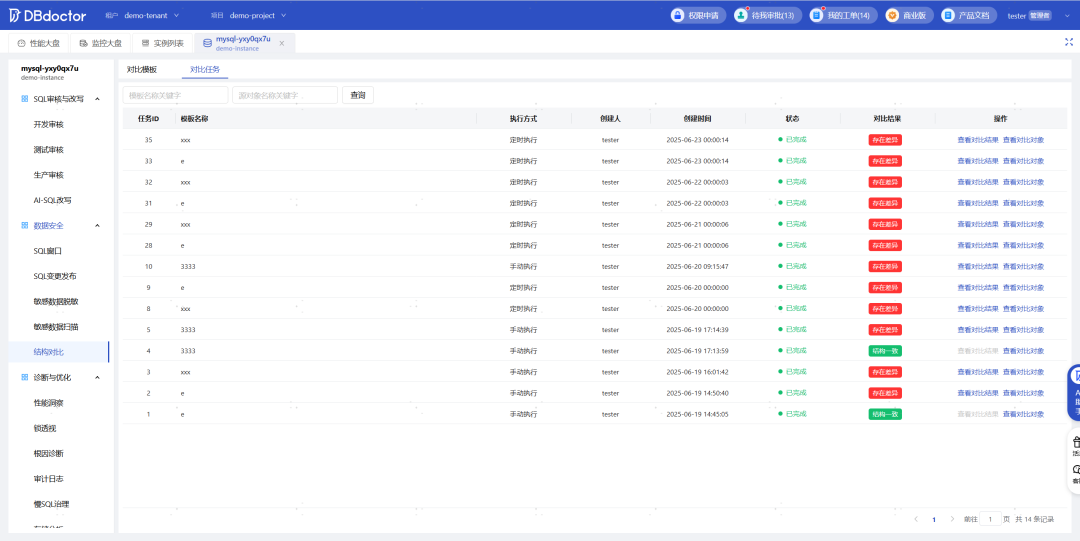
Task: Click 查看对比对象 for task 4
Action: (1023, 351)
